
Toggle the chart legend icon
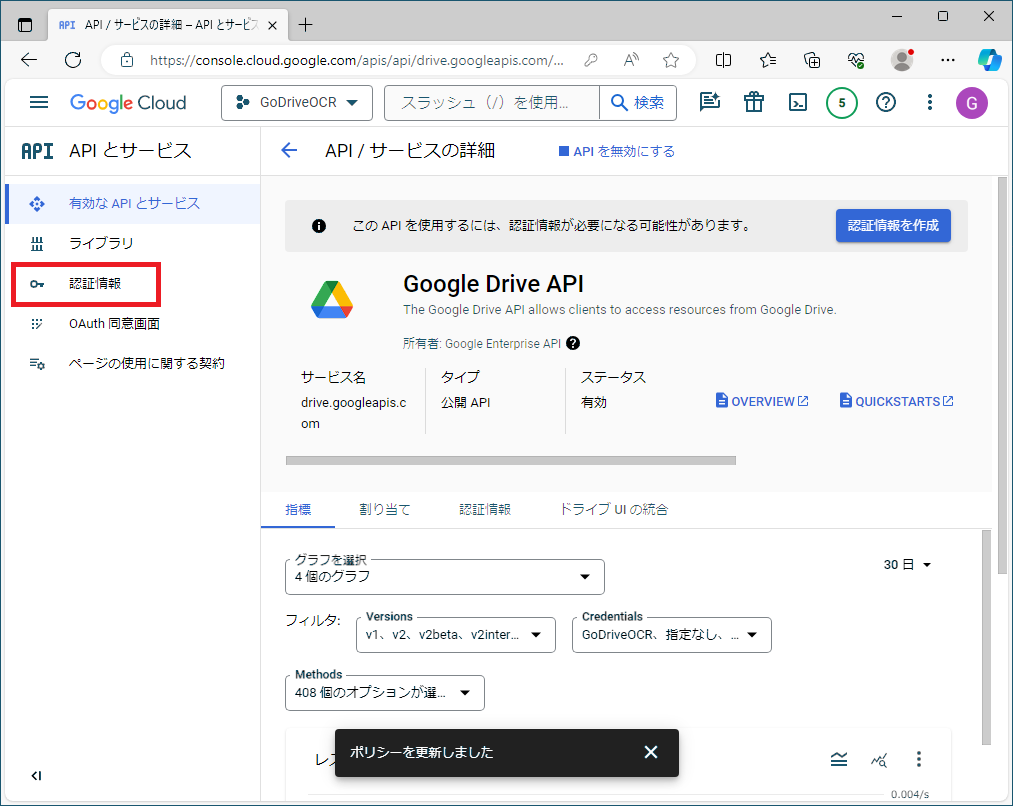(x=839, y=759)
